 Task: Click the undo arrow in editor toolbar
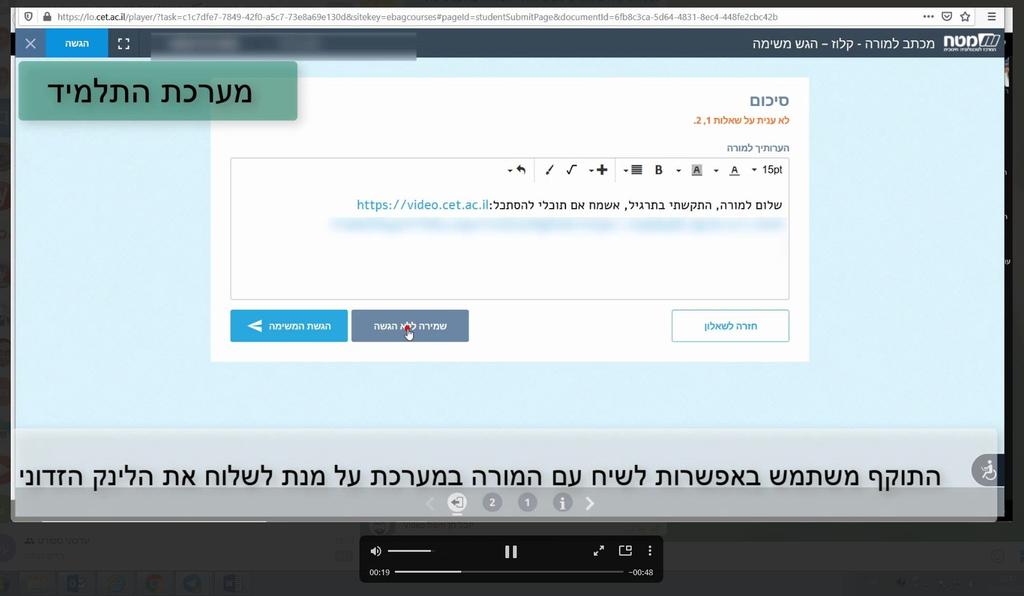coord(521,170)
